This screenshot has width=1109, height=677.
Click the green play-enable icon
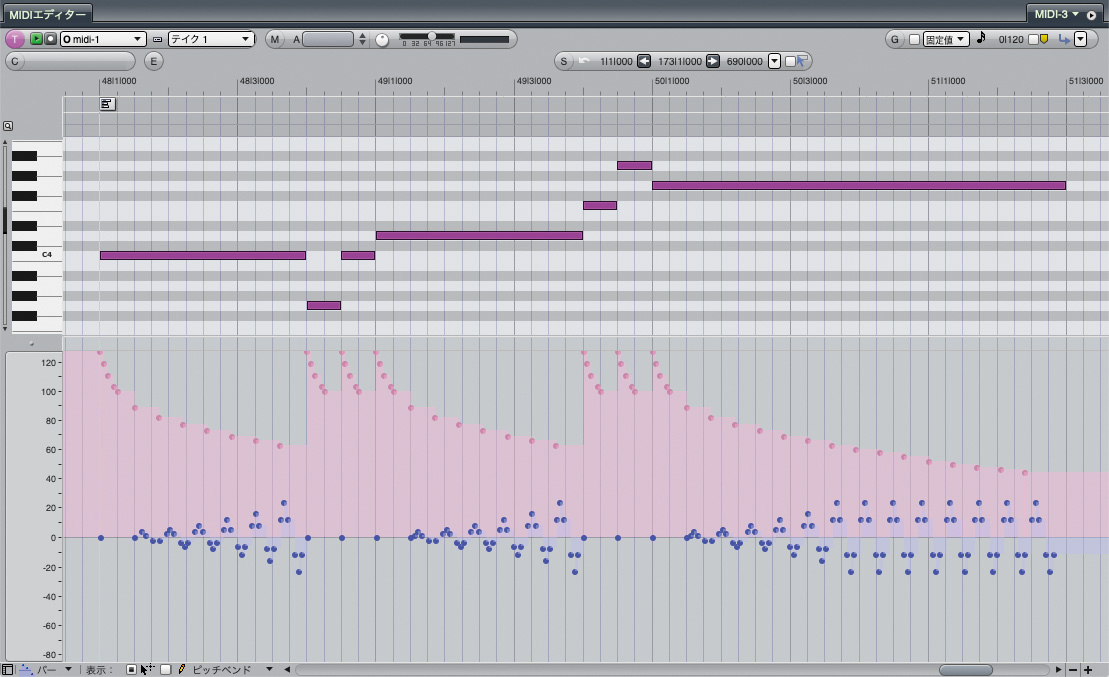click(36, 39)
